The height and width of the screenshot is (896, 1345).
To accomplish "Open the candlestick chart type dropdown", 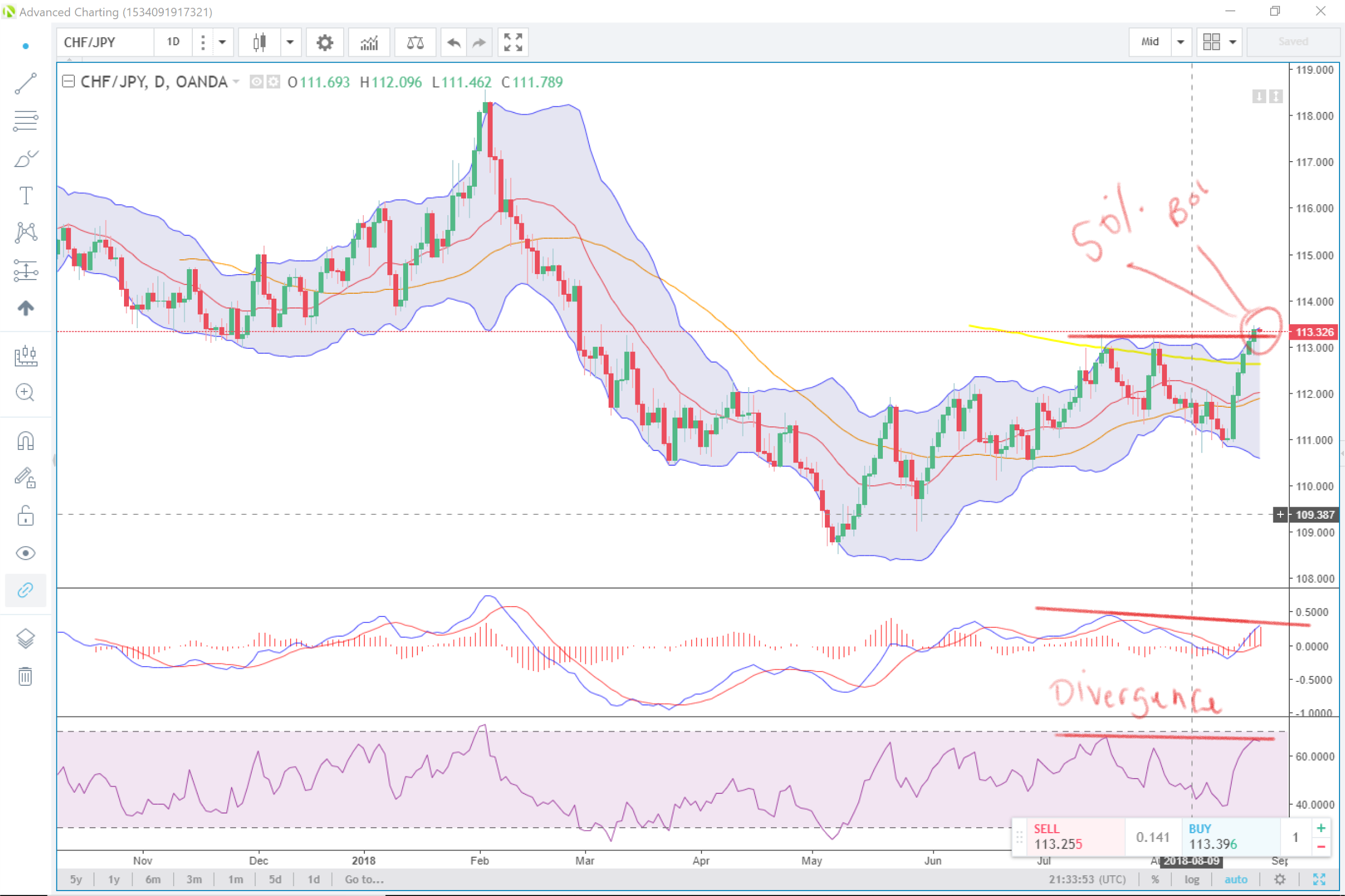I will click(x=290, y=42).
